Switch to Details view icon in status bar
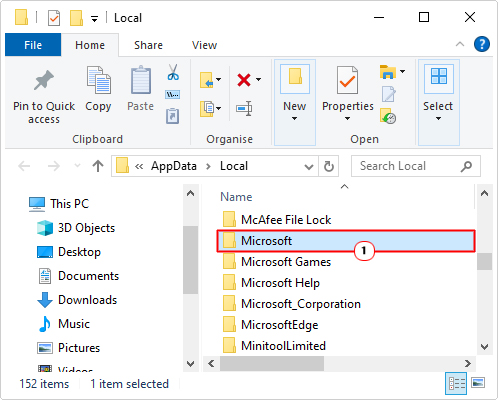Screen dimensions: 498x400 pos(456,383)
